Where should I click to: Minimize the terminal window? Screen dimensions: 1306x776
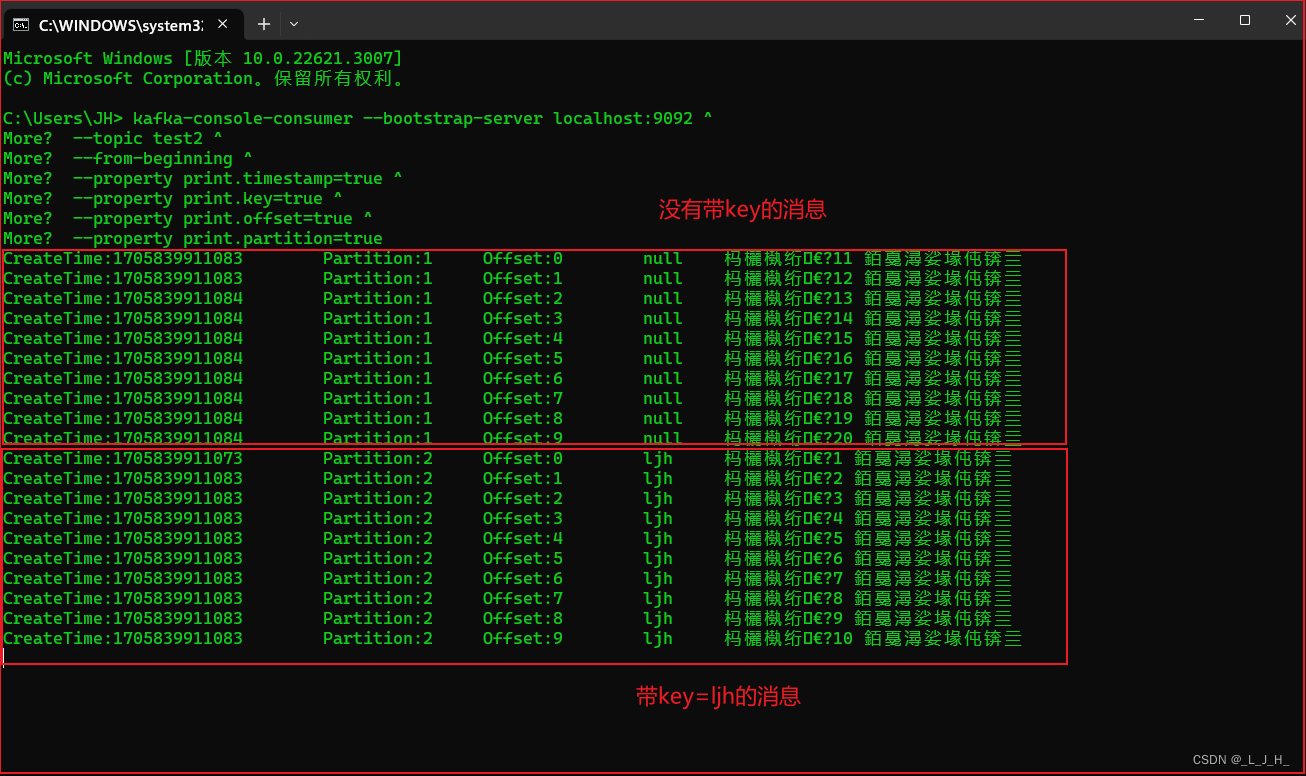[1199, 20]
